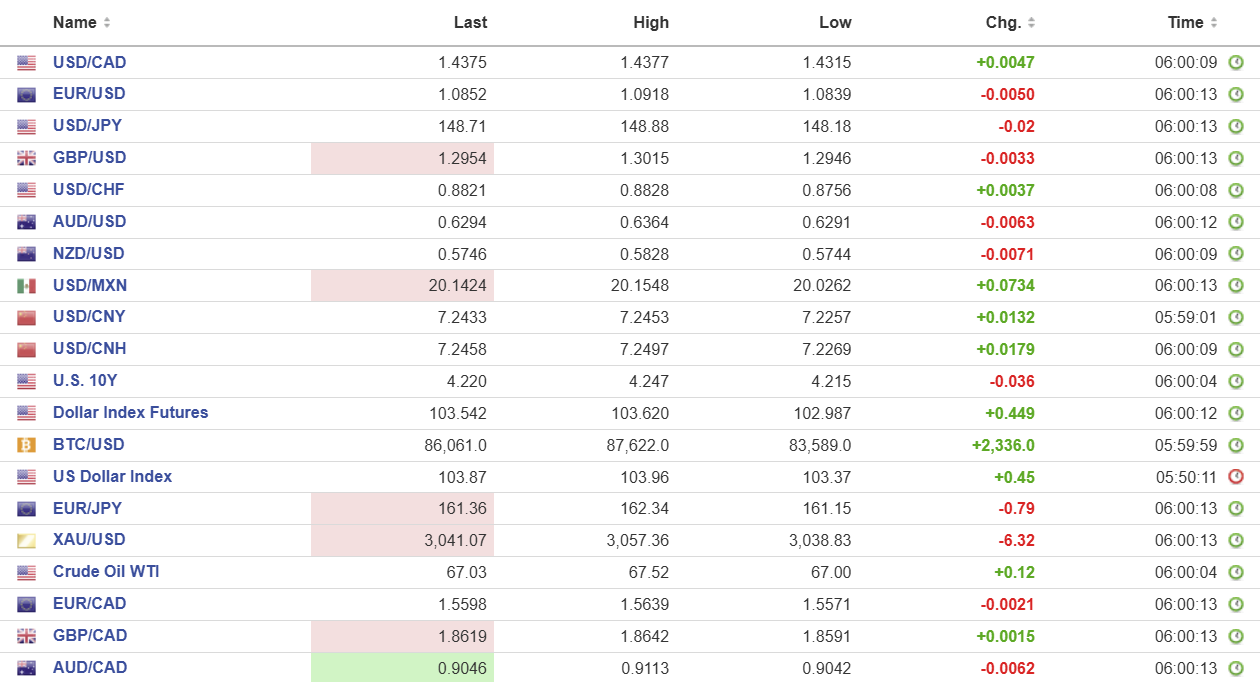The width and height of the screenshot is (1260, 682).
Task: Click the green clock icon in USD/CAD row
Action: 1236,63
